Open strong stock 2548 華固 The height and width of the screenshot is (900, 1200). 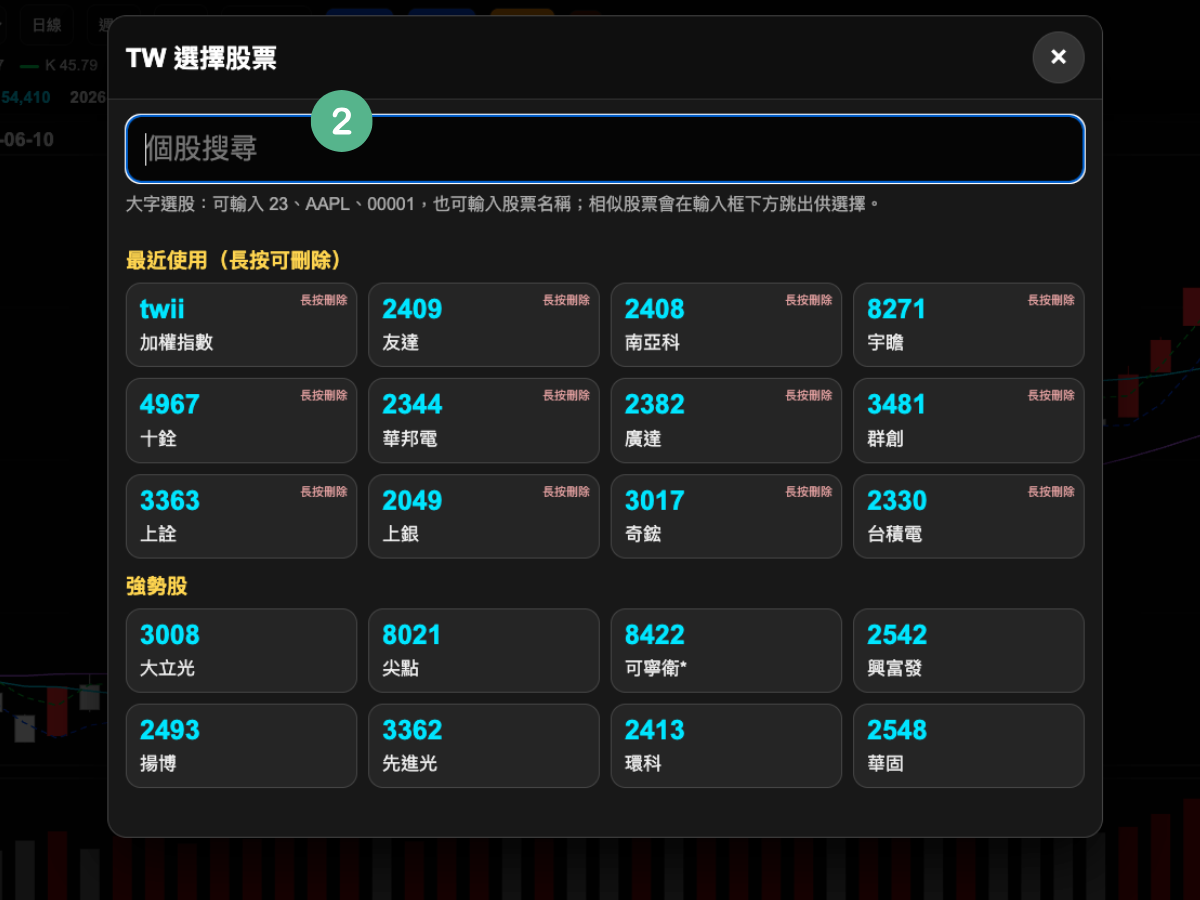969,746
